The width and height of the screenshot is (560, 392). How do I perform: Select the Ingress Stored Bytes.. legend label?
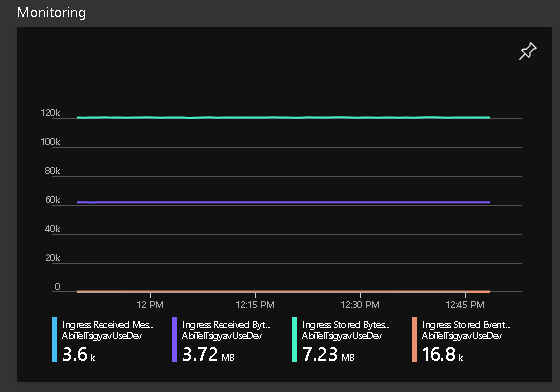pyautogui.click(x=345, y=325)
